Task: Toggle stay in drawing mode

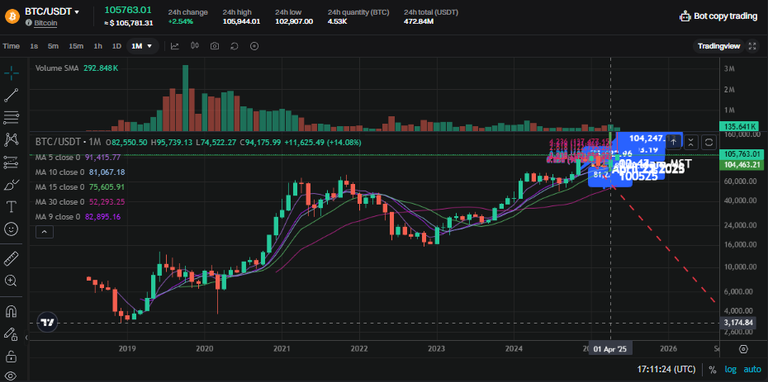Action: click(11, 334)
